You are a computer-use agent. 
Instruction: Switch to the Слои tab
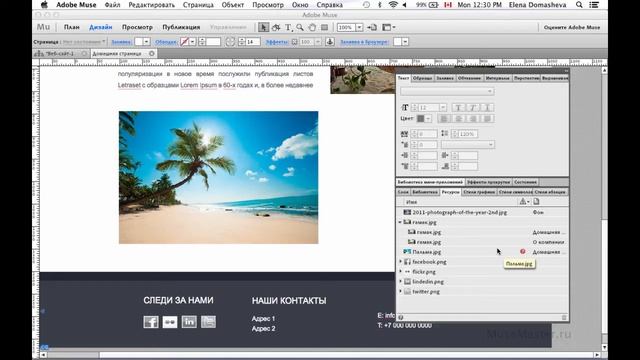[x=403, y=192]
